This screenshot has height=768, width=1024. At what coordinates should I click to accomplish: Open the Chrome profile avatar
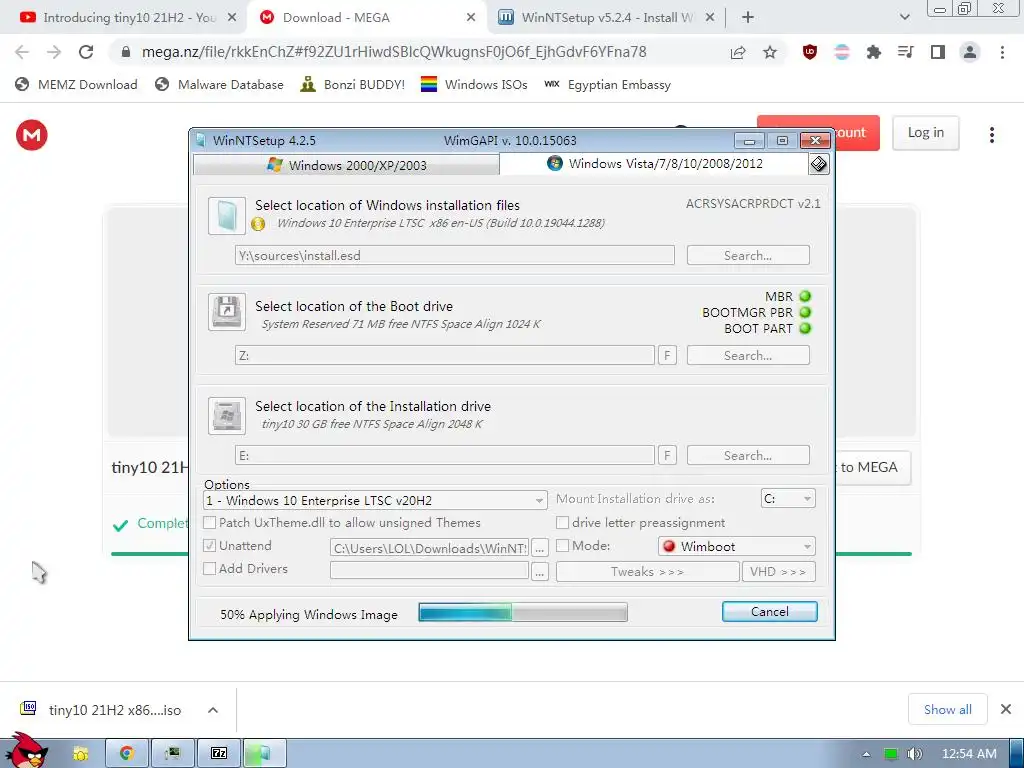click(970, 52)
